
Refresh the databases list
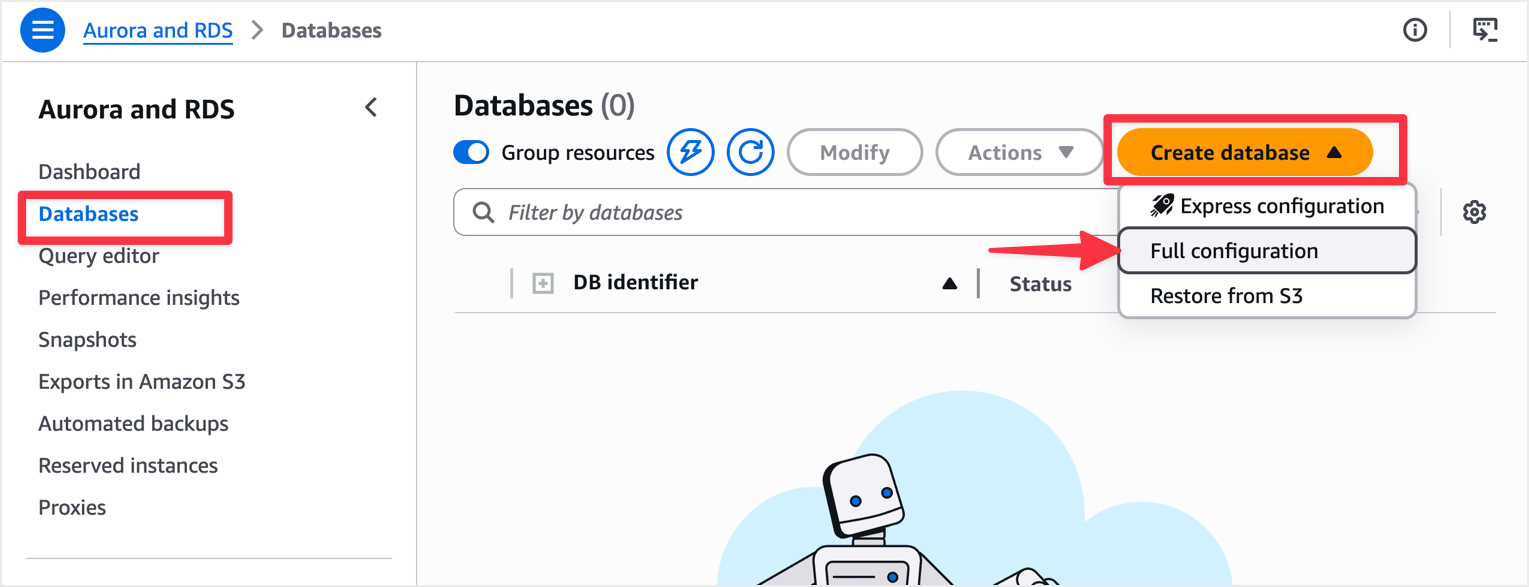(x=750, y=152)
